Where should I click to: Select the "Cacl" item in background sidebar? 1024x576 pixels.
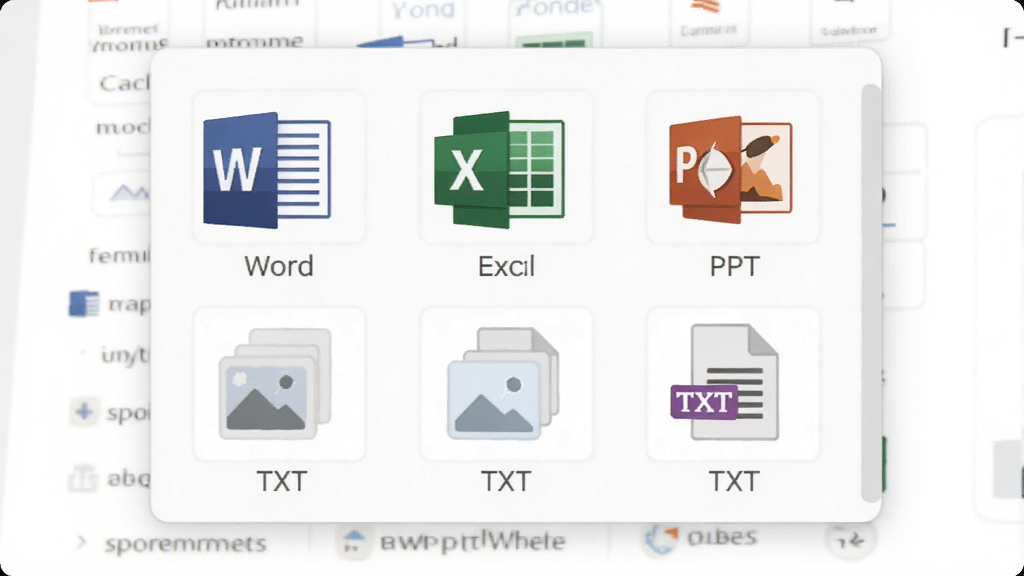(x=124, y=84)
